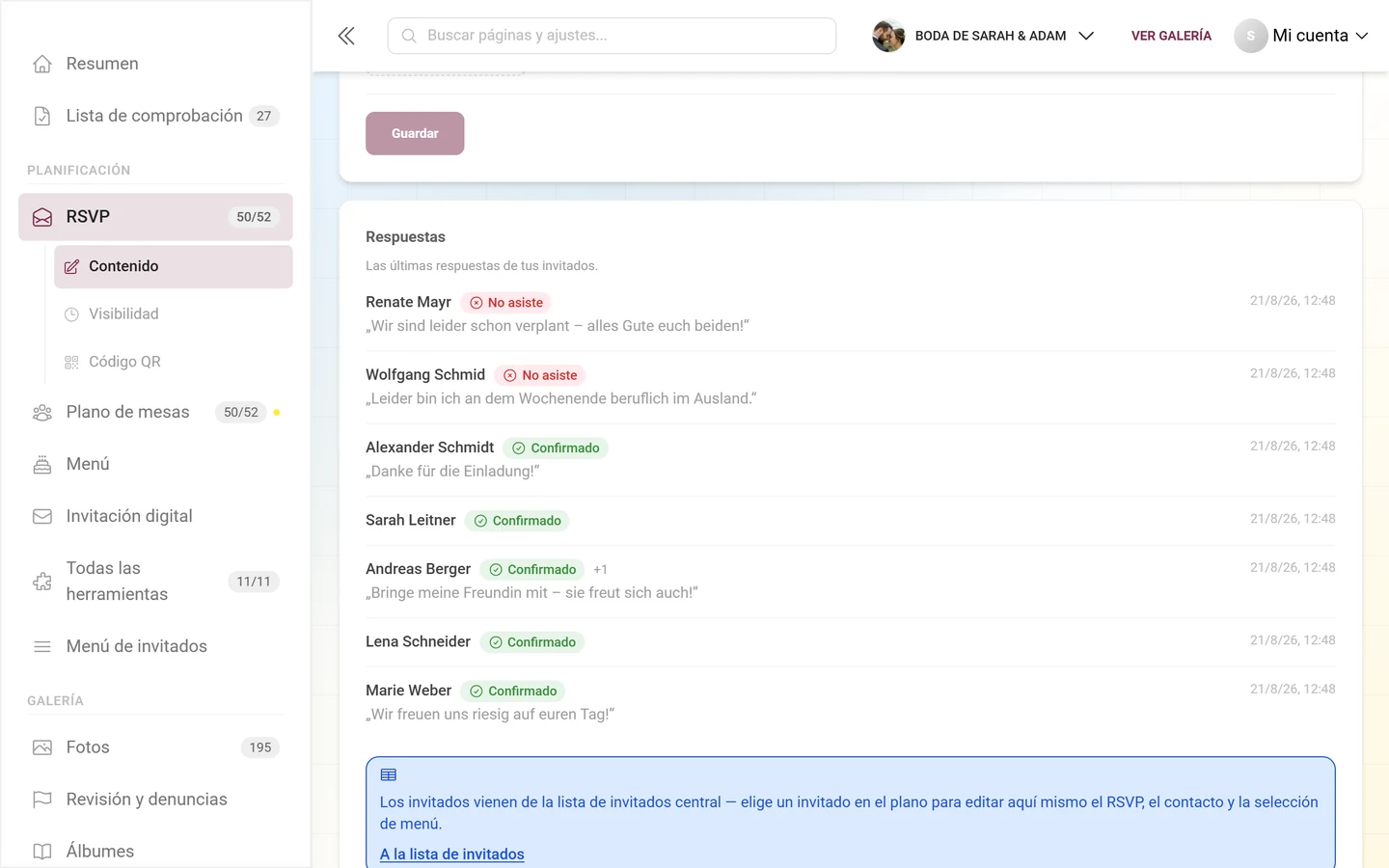
Task: Select the Código QR submenu item
Action: (x=174, y=362)
